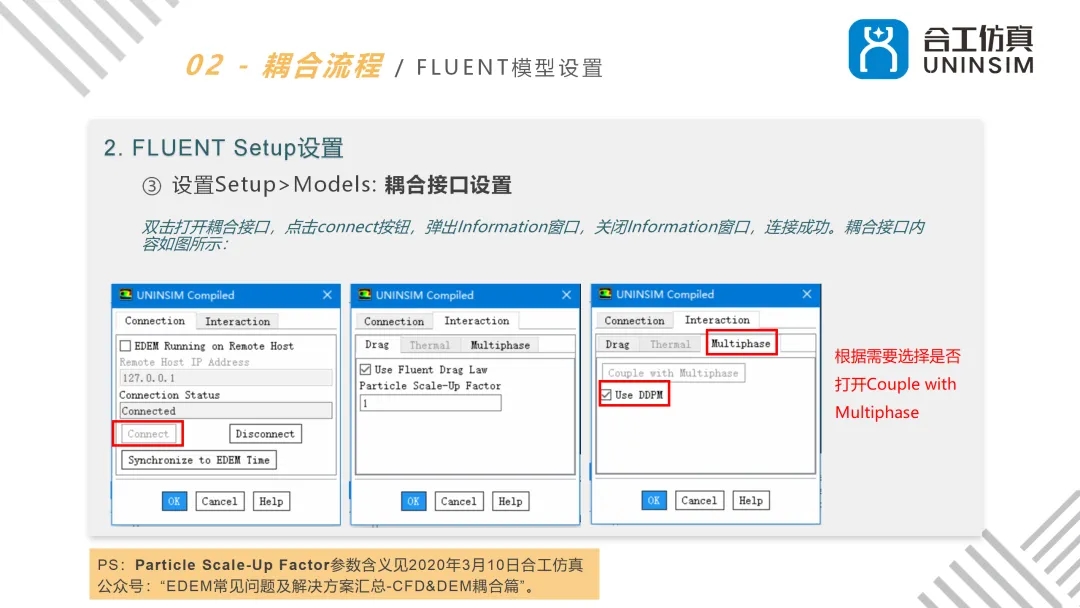Click the green program icon on second dialog
This screenshot has height=608, width=1080.
(364, 295)
